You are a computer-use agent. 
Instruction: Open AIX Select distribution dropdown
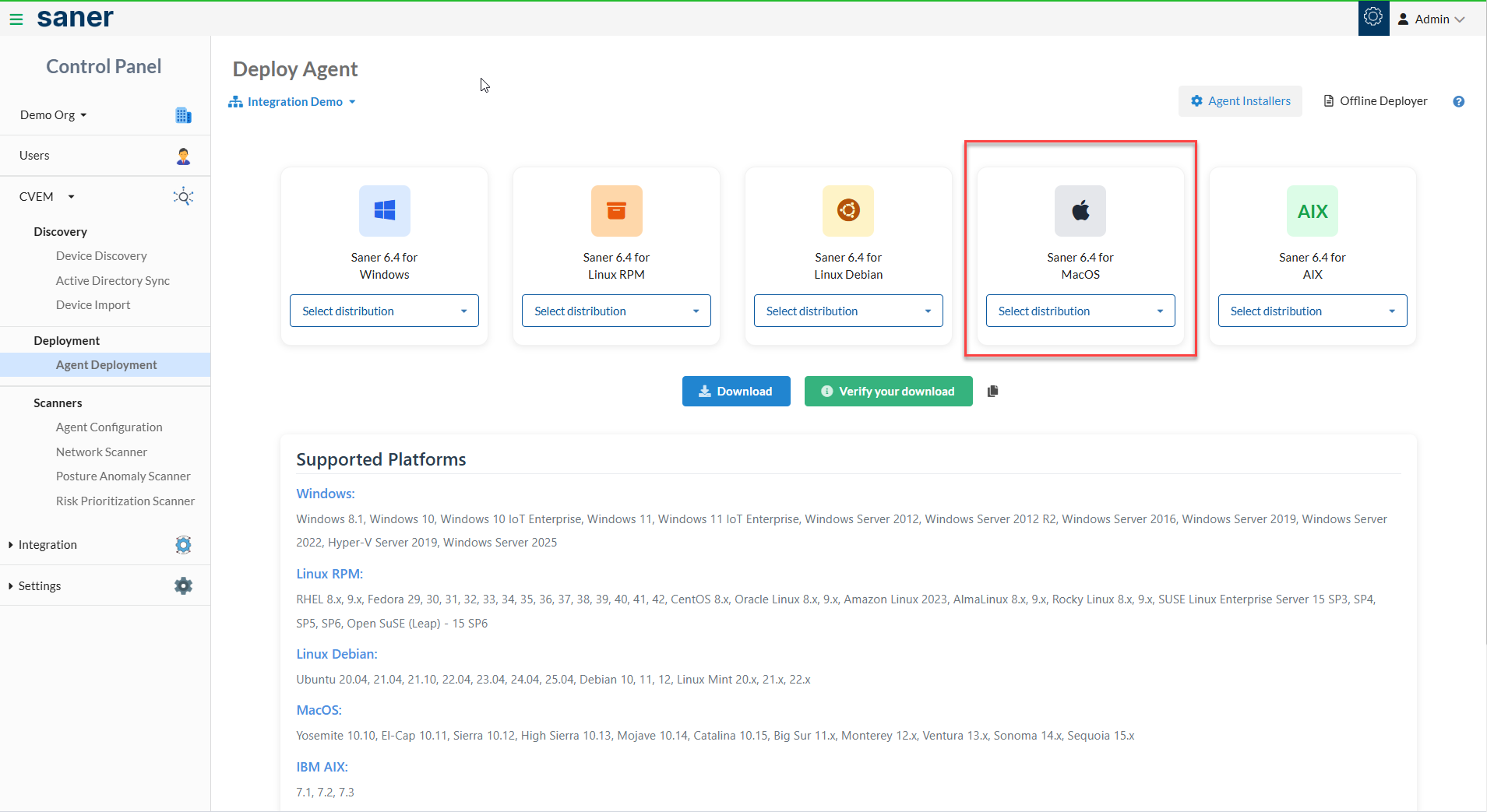pyautogui.click(x=1313, y=311)
